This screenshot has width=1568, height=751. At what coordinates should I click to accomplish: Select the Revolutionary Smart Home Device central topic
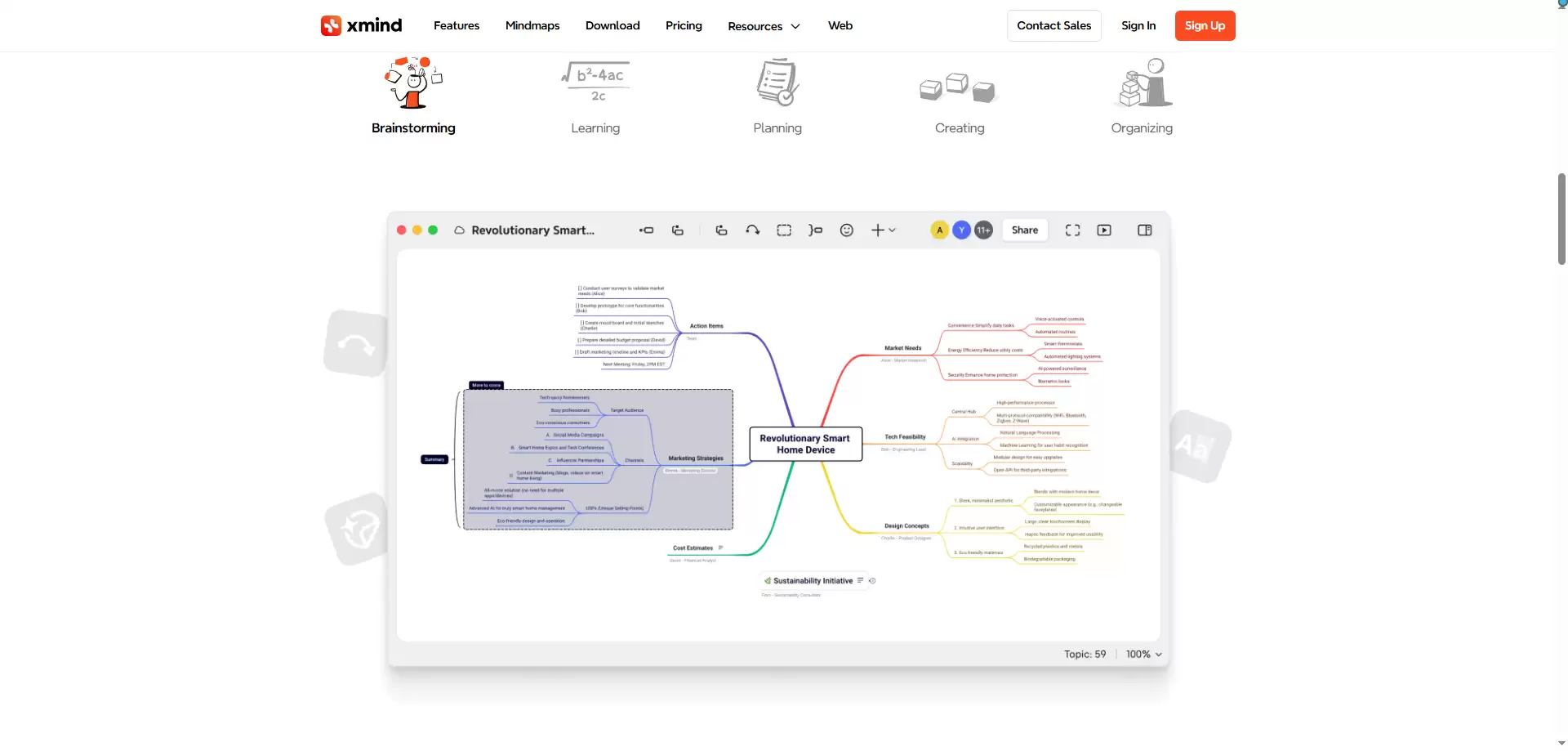(806, 444)
